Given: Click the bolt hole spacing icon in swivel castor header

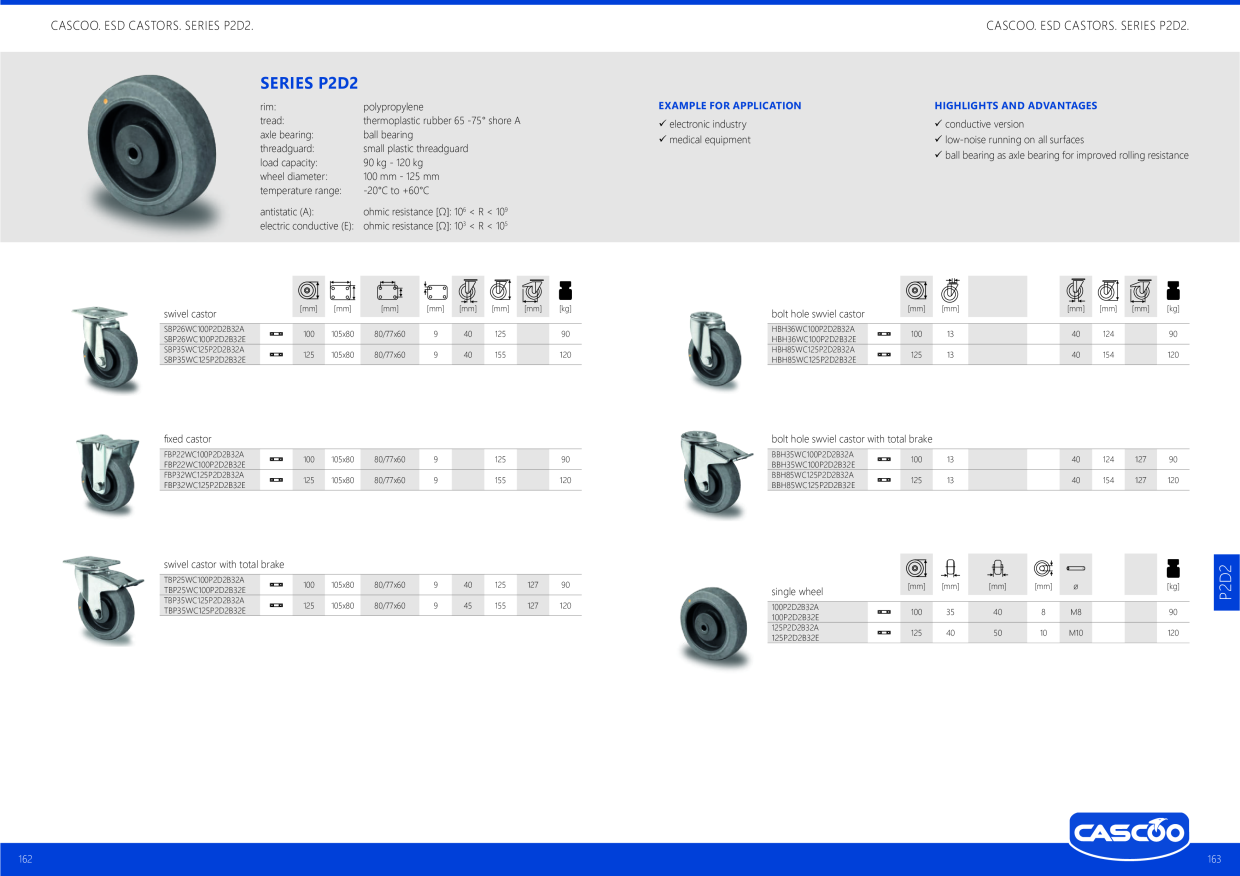Looking at the screenshot, I should (389, 290).
